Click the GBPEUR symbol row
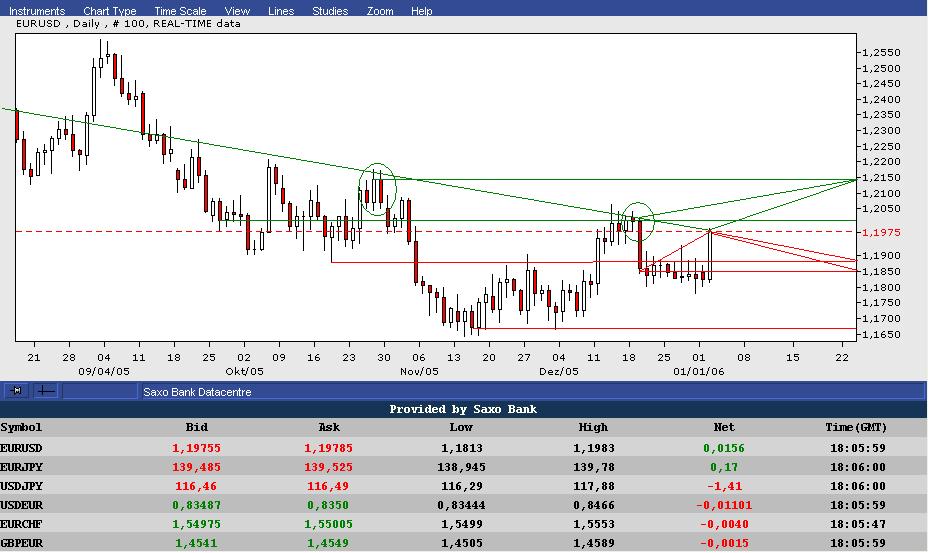 [464, 543]
